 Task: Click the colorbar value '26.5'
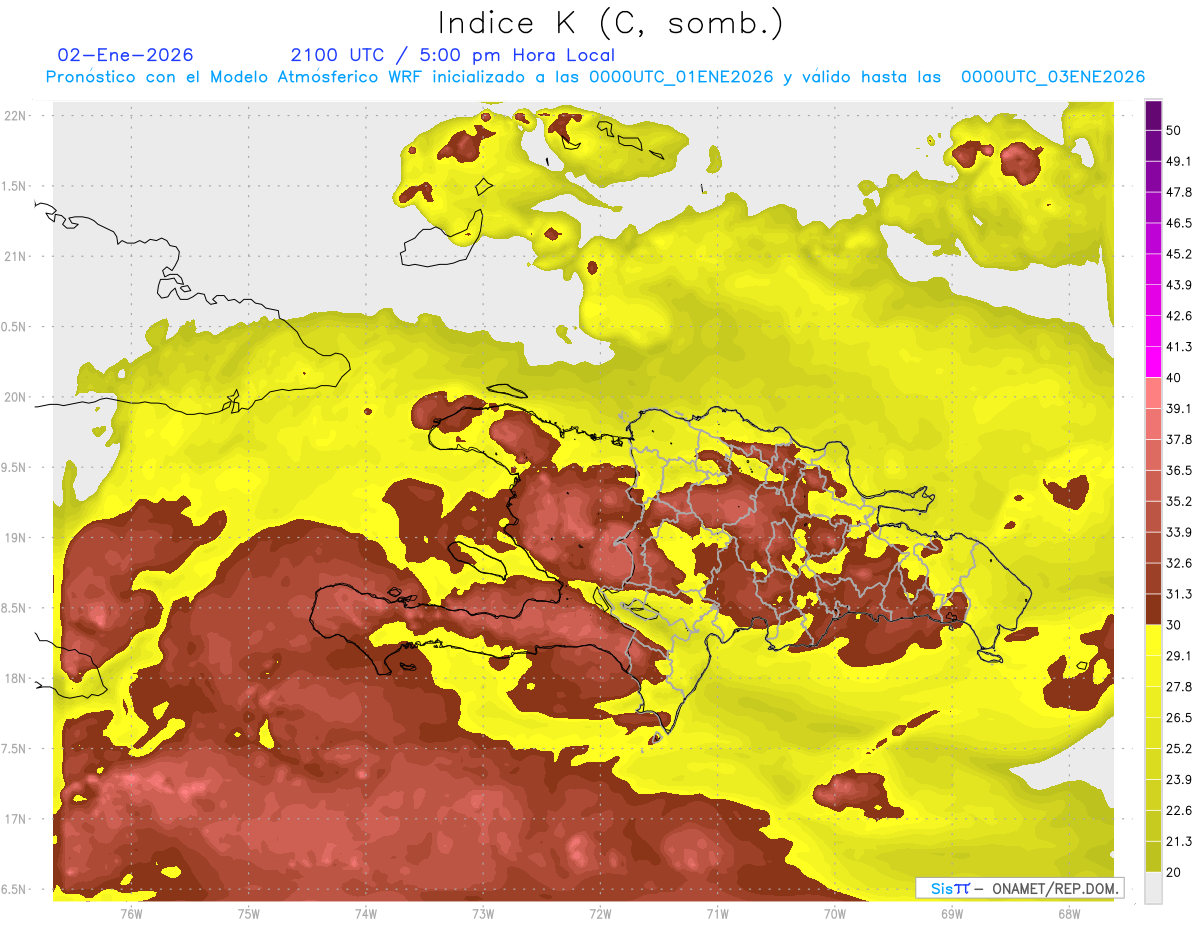(x=1179, y=717)
